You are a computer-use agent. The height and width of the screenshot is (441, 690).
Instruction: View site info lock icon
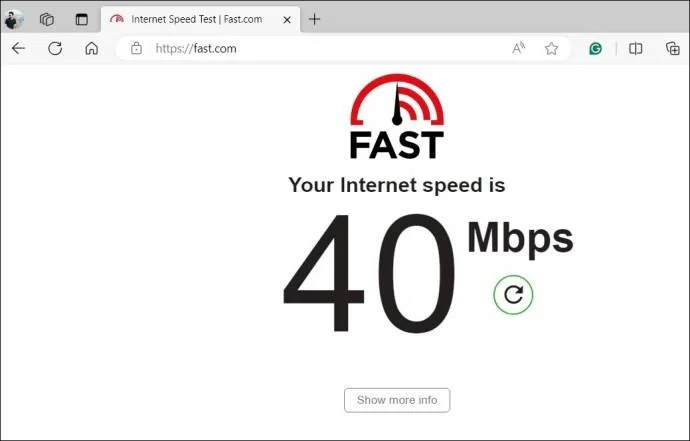[x=136, y=48]
